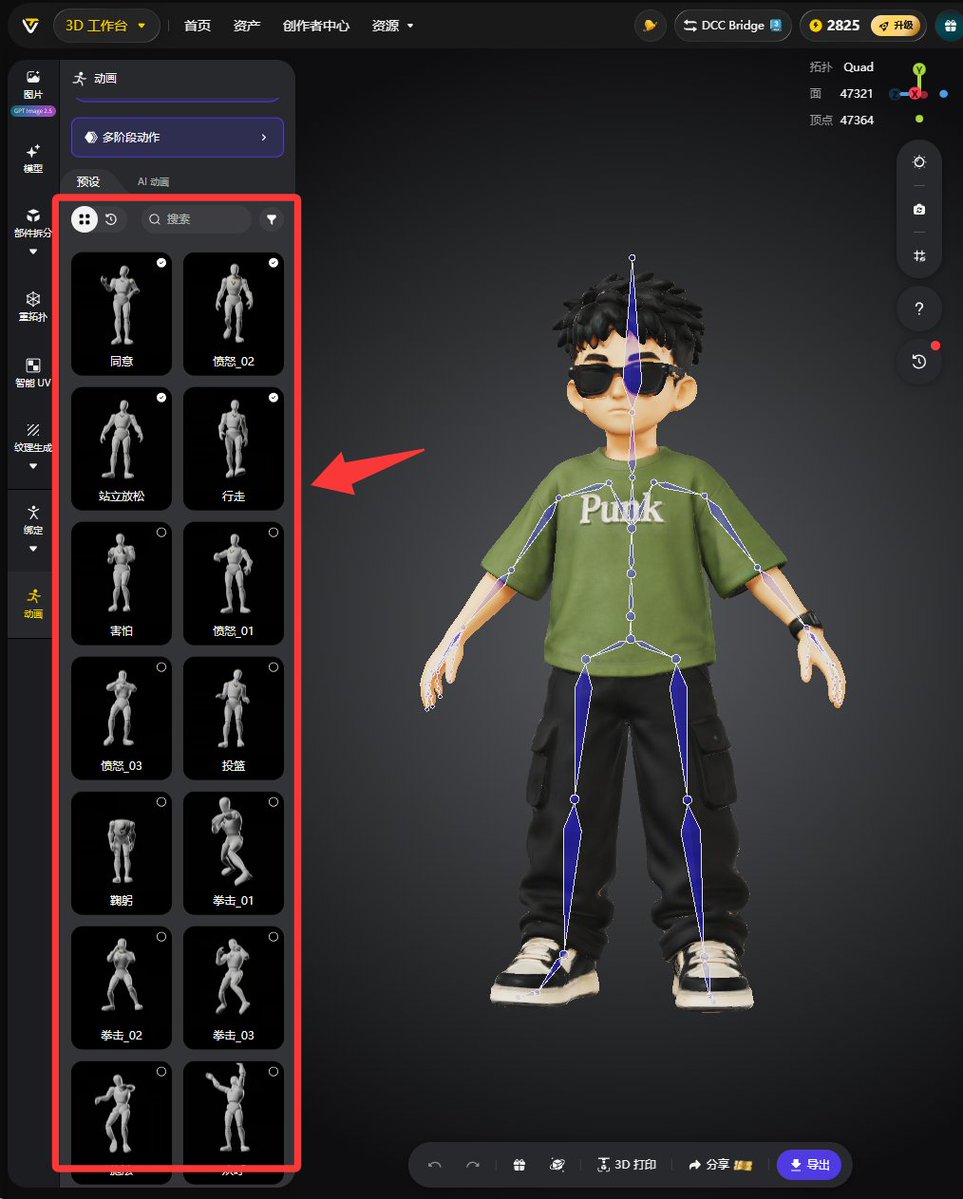Click the 3D 打印 print button
This screenshot has height=1199, width=963.
click(x=626, y=1165)
